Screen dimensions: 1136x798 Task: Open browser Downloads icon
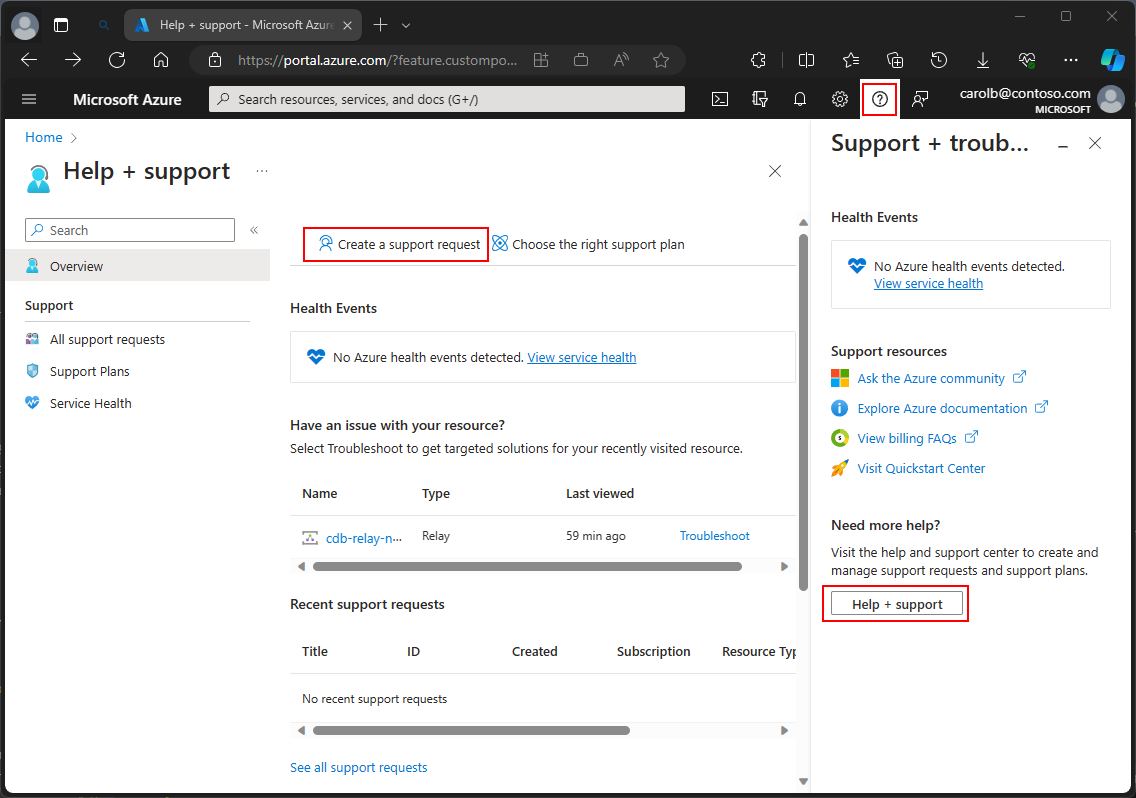point(983,60)
